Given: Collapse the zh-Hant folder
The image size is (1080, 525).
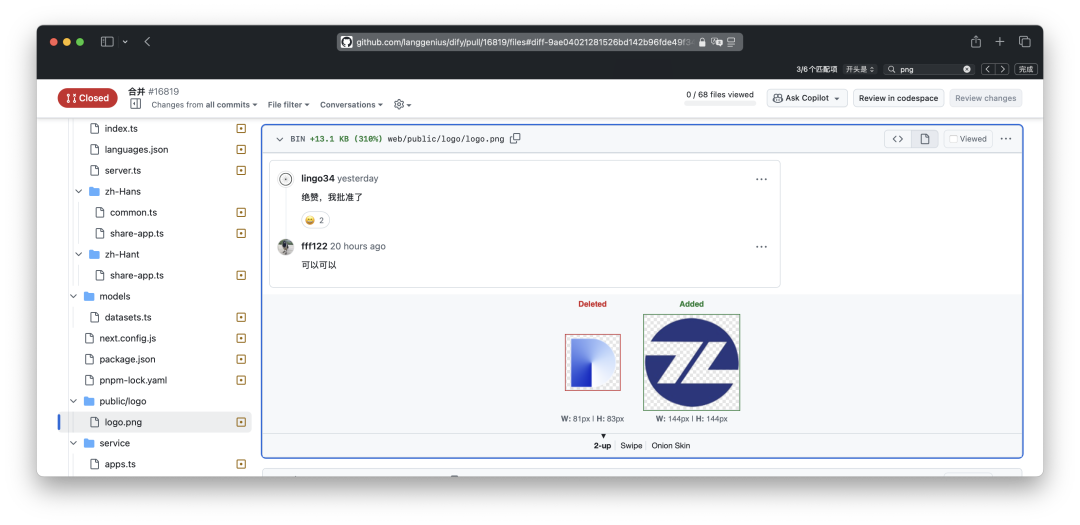Looking at the screenshot, I should [79, 254].
